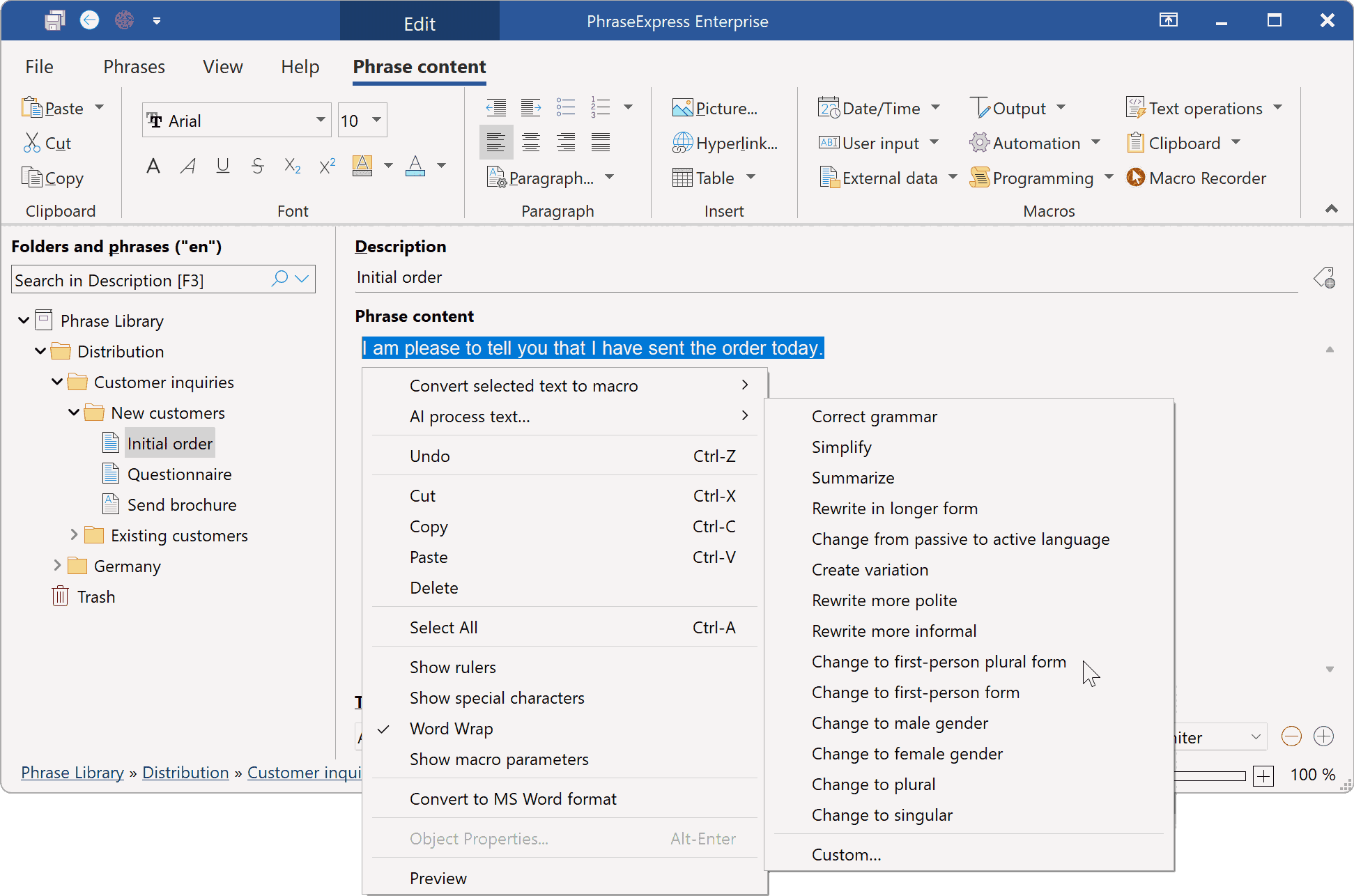Open the Hyperlink insertion dialog
Image resolution: width=1354 pixels, height=896 pixels.
[x=725, y=142]
